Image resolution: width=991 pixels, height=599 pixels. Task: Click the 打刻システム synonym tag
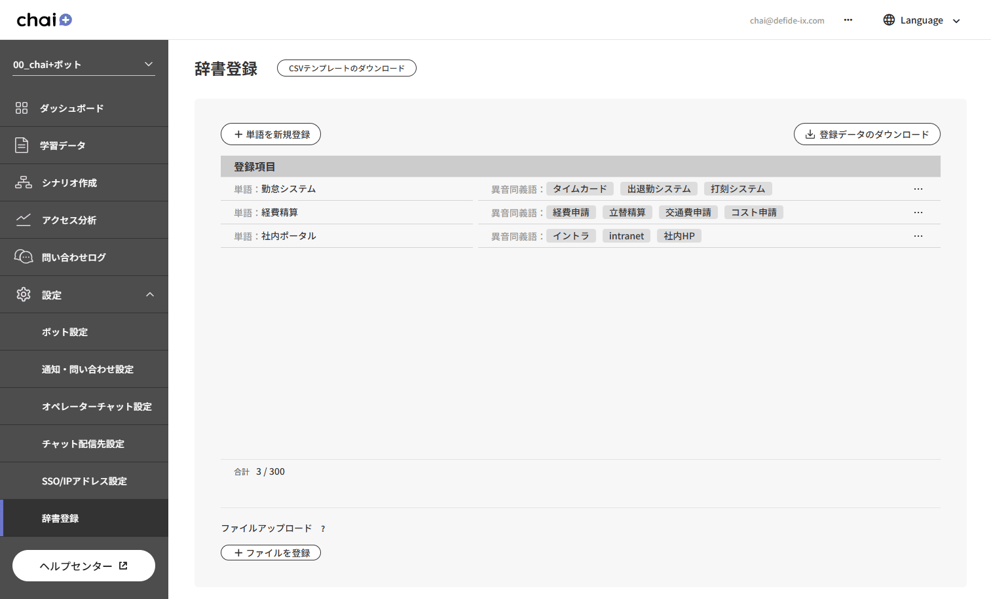coord(738,189)
